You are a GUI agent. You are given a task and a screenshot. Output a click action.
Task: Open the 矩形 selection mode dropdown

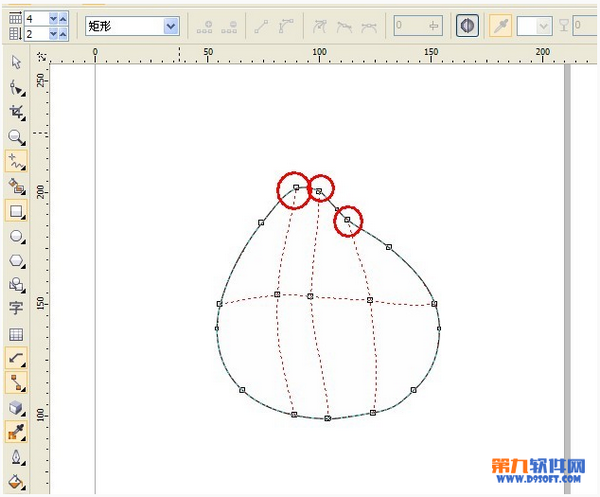[171, 26]
